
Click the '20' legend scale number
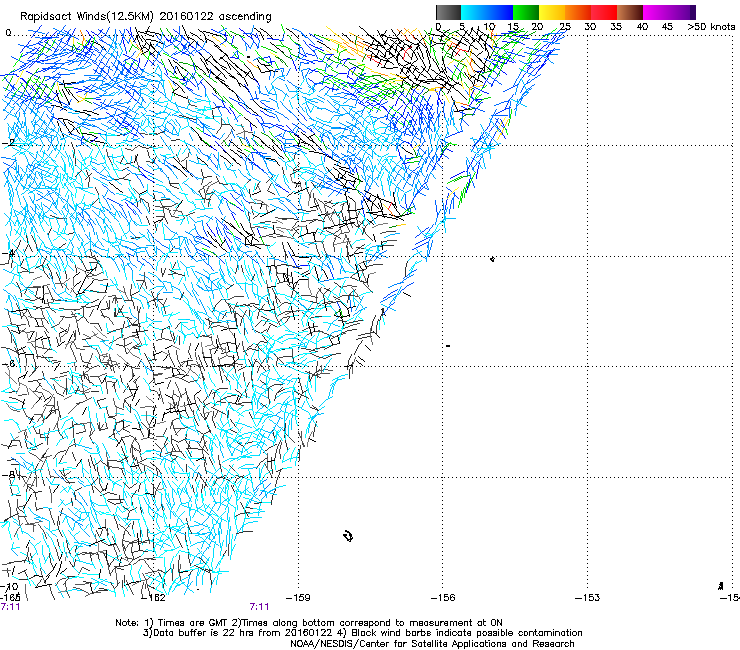tap(537, 27)
